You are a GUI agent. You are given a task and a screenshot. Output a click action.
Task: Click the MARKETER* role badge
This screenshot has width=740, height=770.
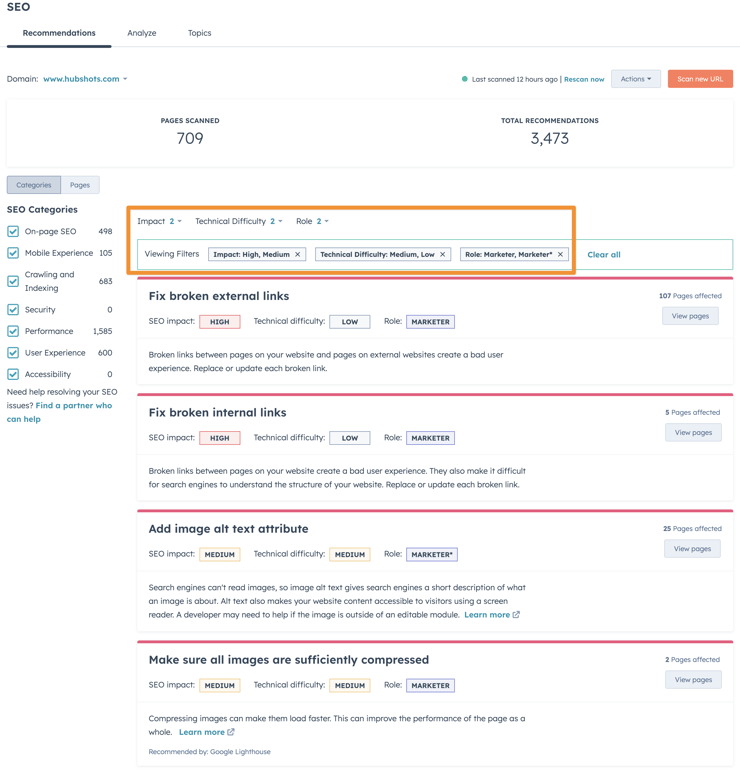tap(432, 554)
